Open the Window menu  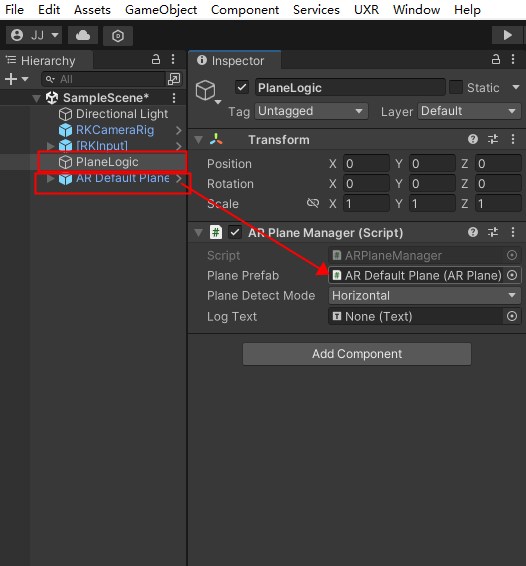[416, 10]
